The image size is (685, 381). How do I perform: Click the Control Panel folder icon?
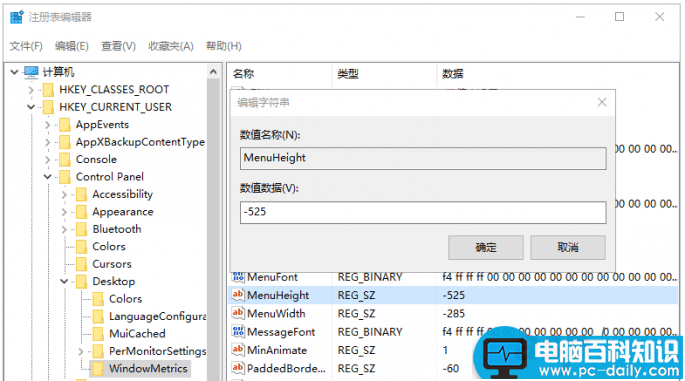click(x=65, y=177)
